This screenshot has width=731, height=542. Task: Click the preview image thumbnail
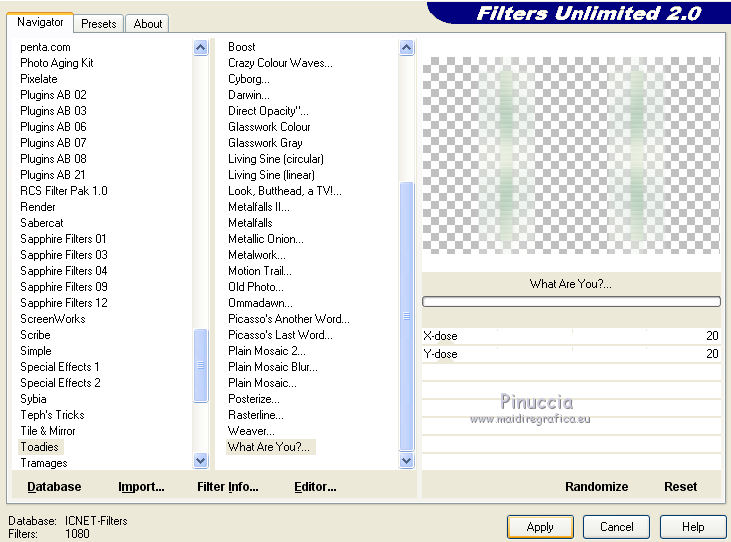click(571, 155)
